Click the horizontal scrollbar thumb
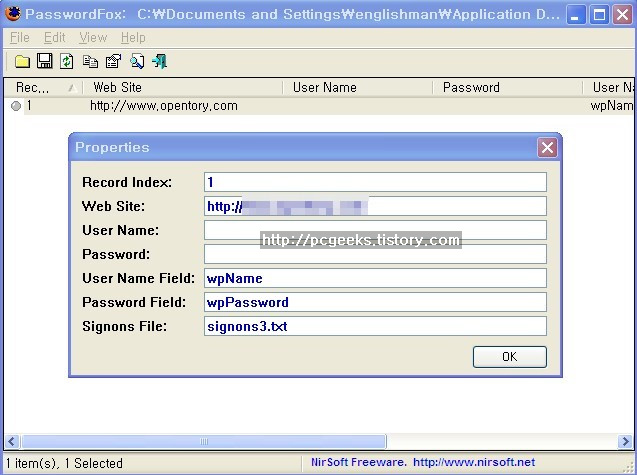 click(204, 441)
